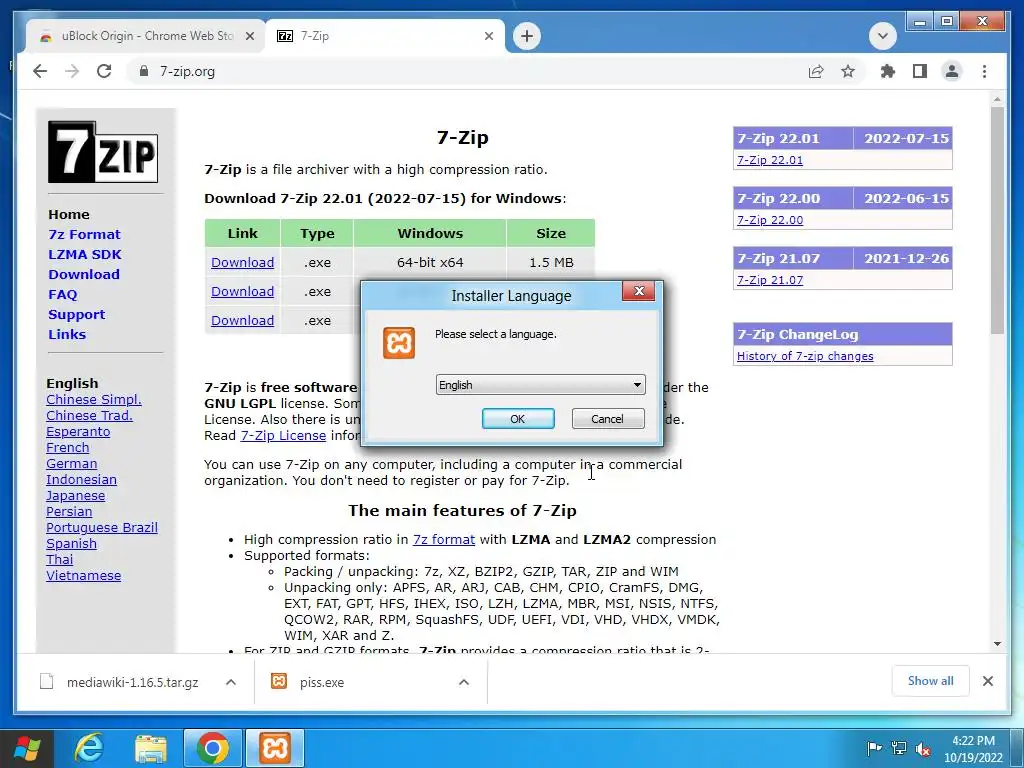
Task: Open the Support sidebar link
Action: 76,314
